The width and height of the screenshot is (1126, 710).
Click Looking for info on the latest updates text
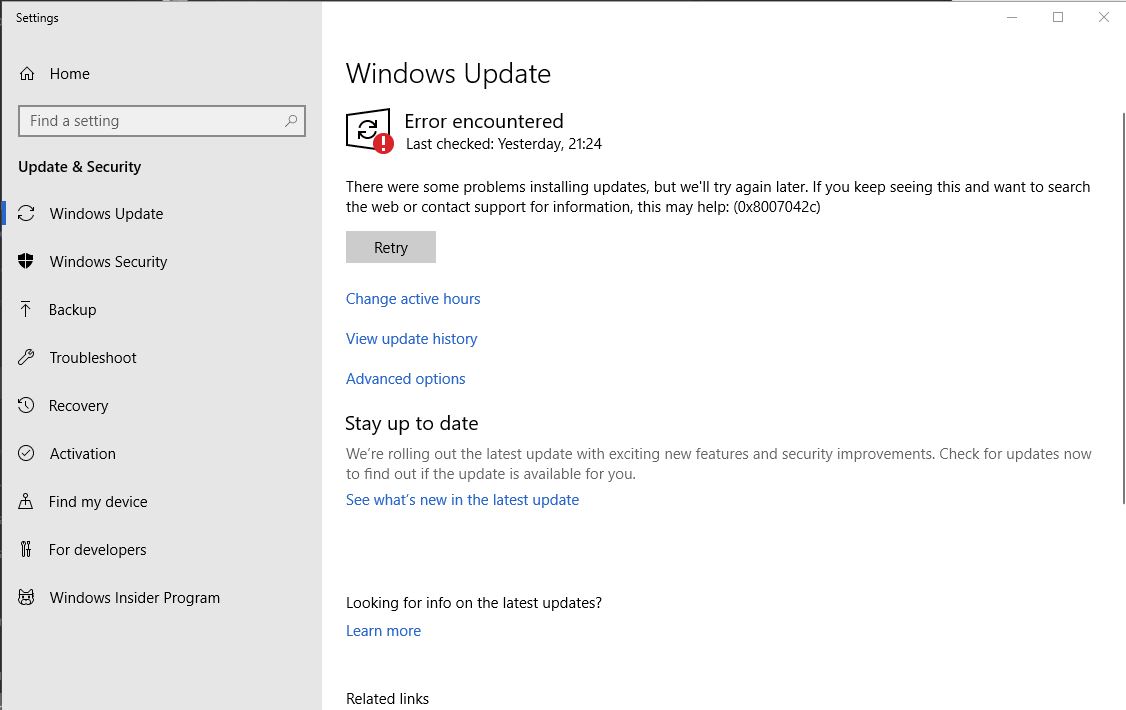(474, 602)
